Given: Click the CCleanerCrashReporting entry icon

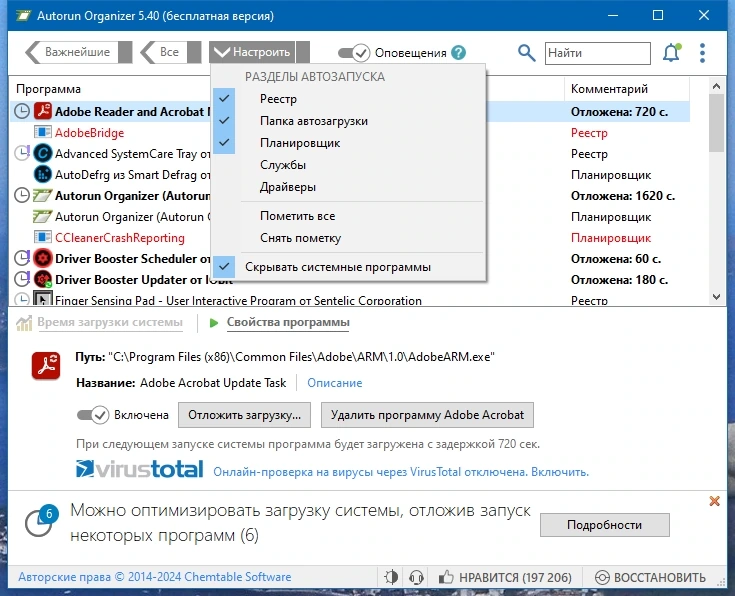Looking at the screenshot, I should 43,237.
